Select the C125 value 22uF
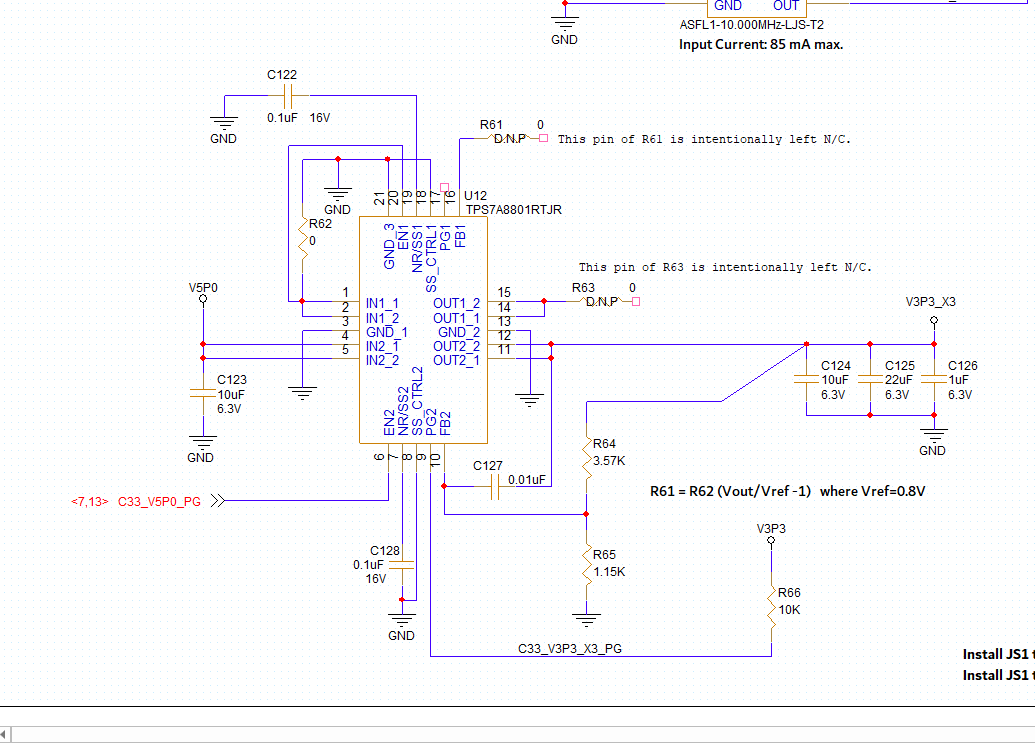Image resolution: width=1035 pixels, height=743 pixels. click(x=898, y=379)
